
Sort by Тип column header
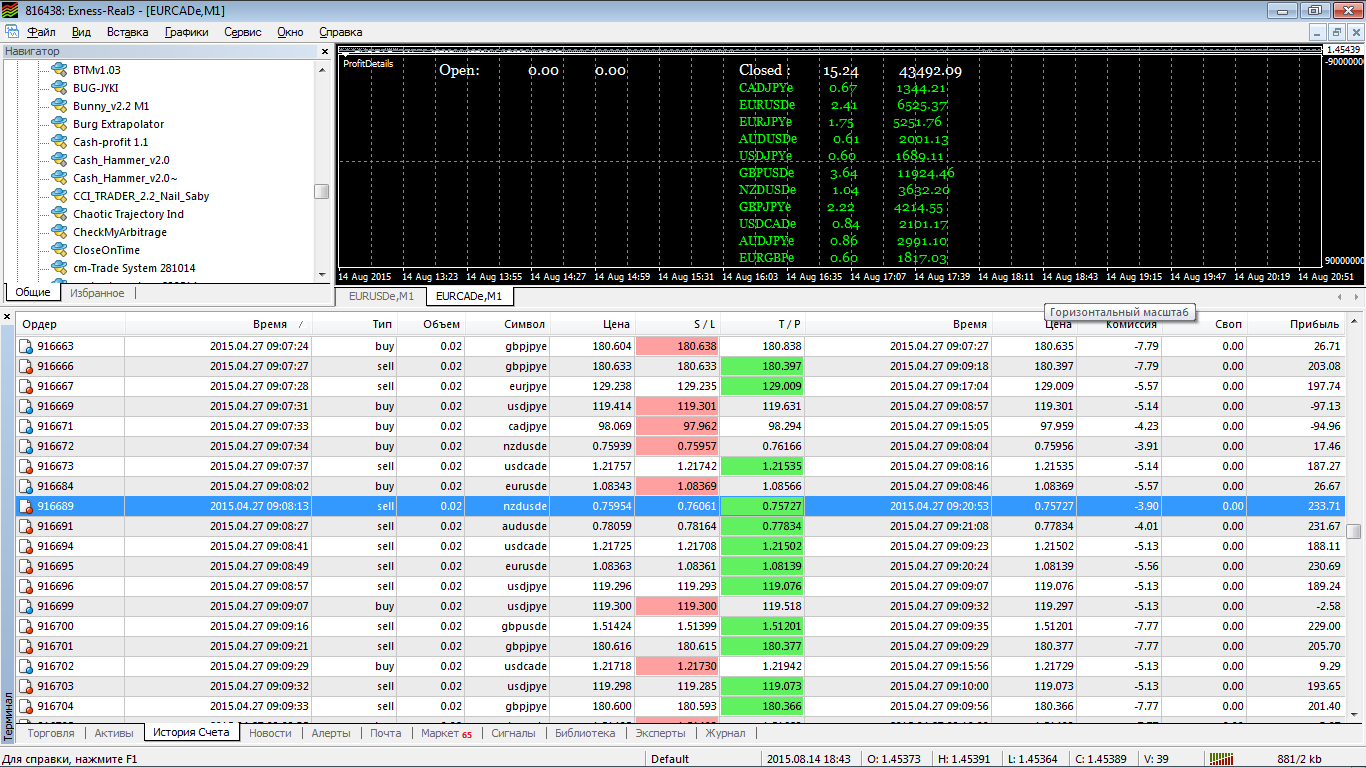(x=354, y=324)
